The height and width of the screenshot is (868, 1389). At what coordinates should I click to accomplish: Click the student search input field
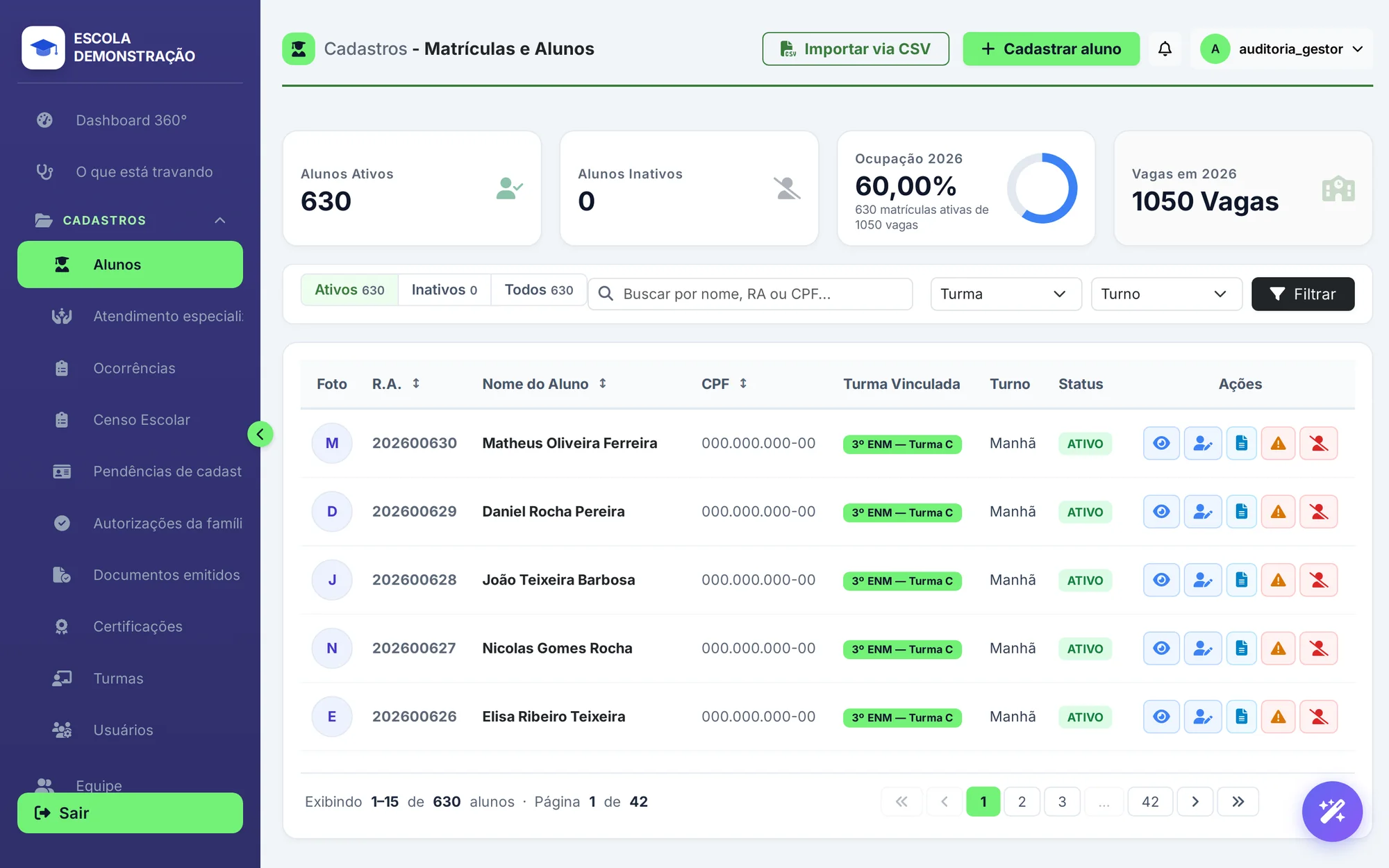click(x=750, y=294)
